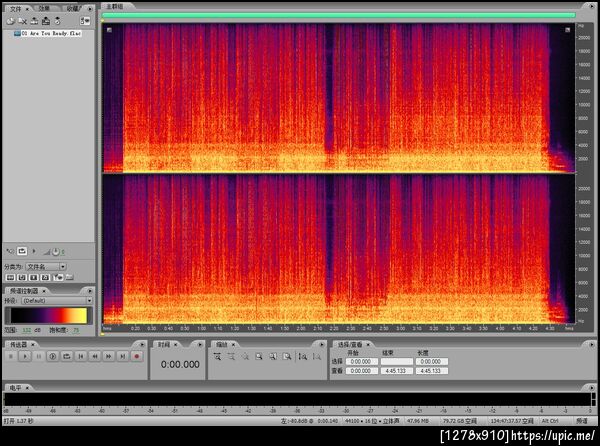Toggle fifth filter button with marker icon

(x=58, y=277)
